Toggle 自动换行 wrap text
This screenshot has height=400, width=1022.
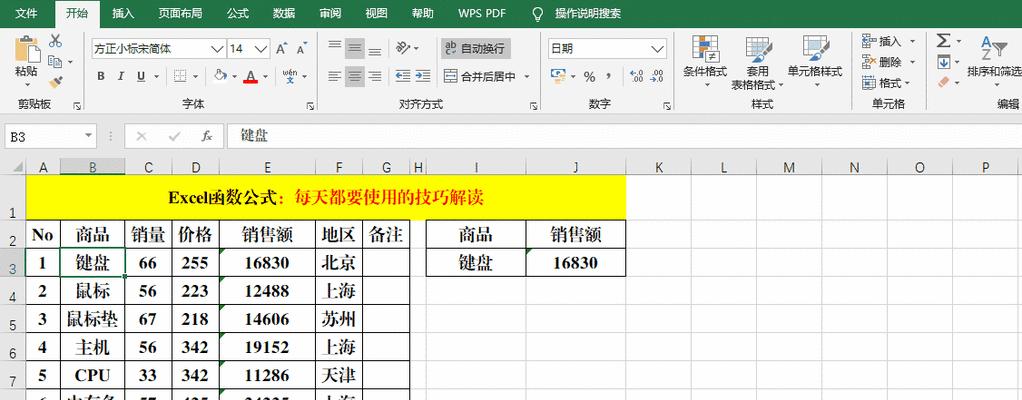click(x=475, y=49)
